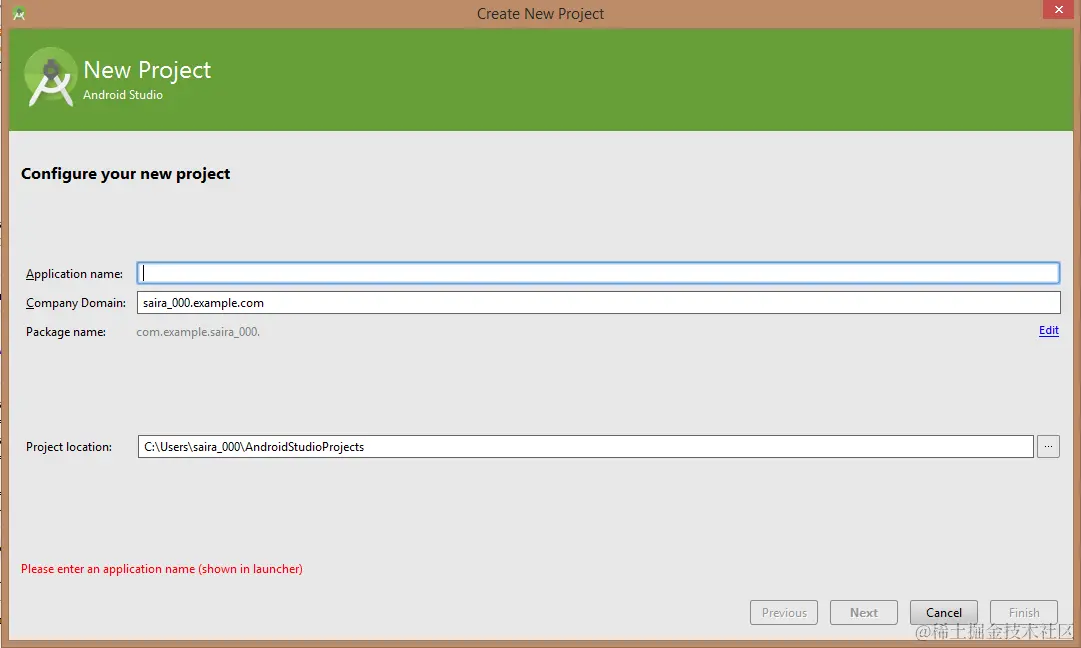Edit the package name via Edit link
1081x648 pixels.
[x=1049, y=330]
